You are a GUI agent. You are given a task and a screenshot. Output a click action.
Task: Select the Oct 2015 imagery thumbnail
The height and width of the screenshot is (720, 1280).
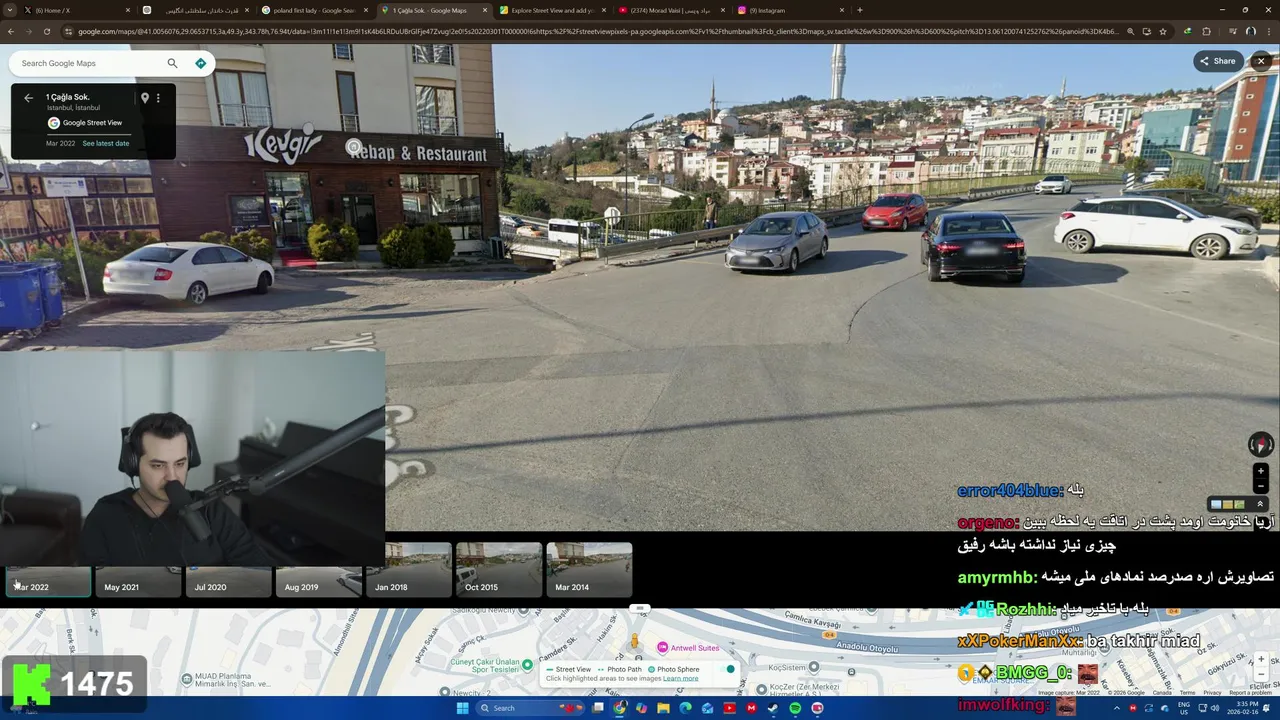click(499, 569)
